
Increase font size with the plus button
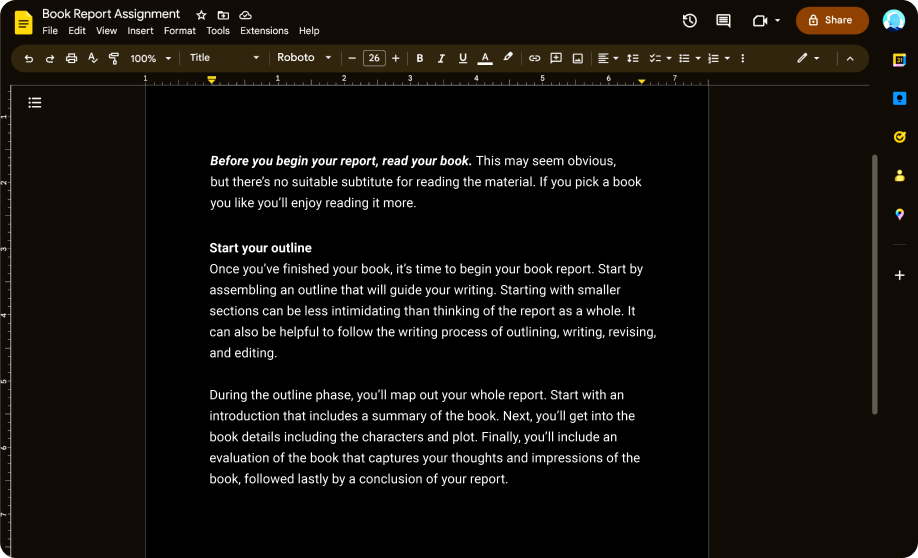pyautogui.click(x=396, y=59)
